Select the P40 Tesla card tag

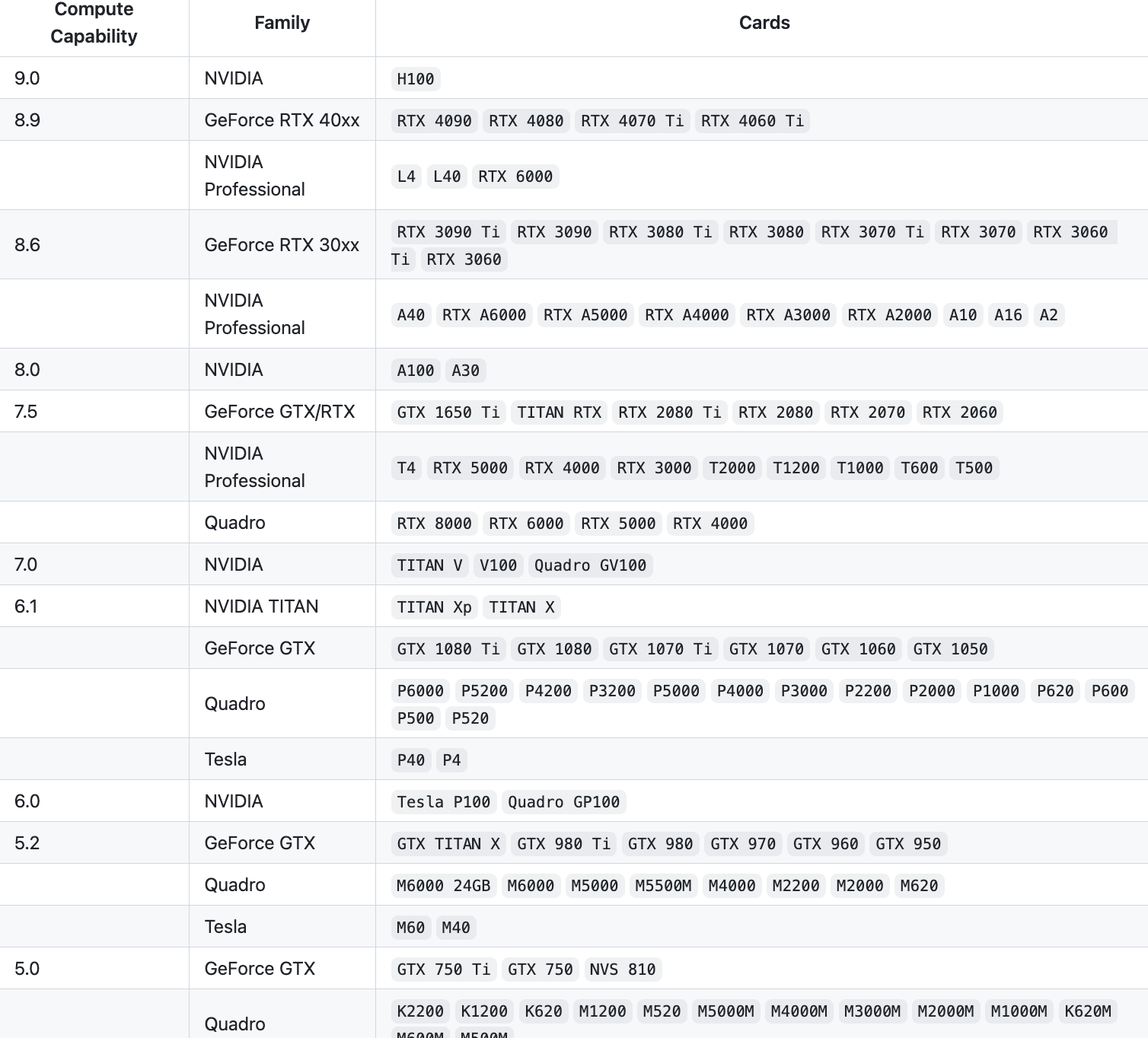pyautogui.click(x=411, y=760)
